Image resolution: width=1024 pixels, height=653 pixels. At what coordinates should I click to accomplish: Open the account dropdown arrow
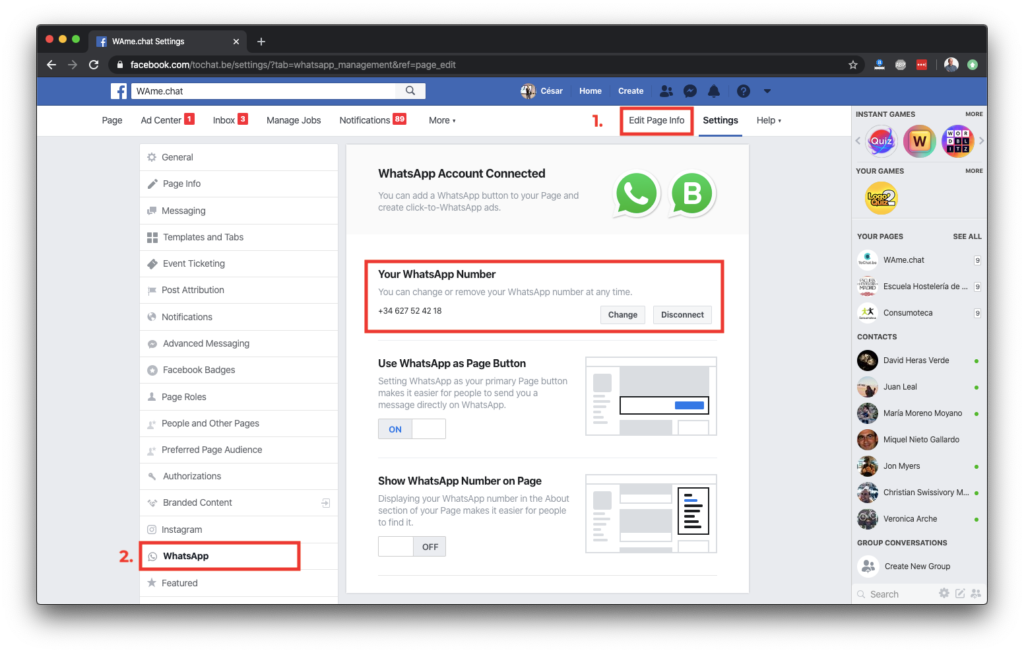click(x=767, y=91)
